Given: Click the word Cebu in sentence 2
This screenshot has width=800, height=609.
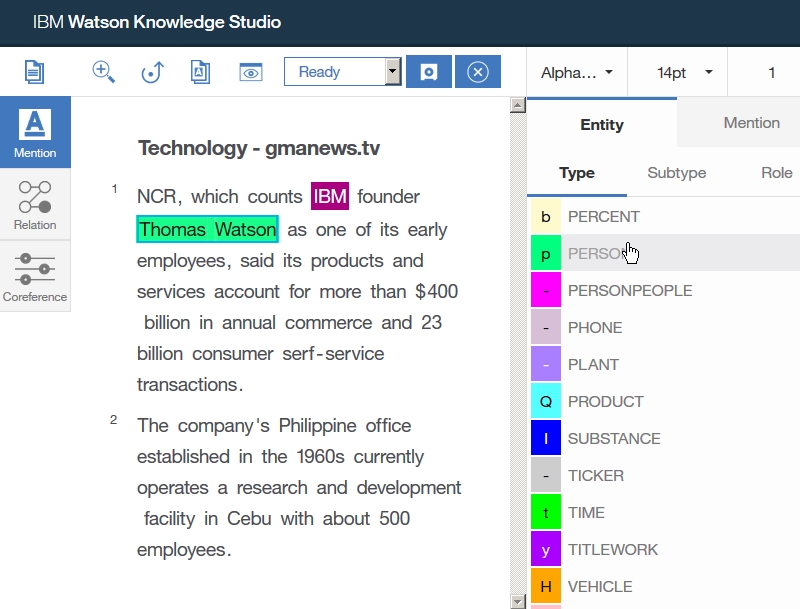Looking at the screenshot, I should tap(249, 518).
